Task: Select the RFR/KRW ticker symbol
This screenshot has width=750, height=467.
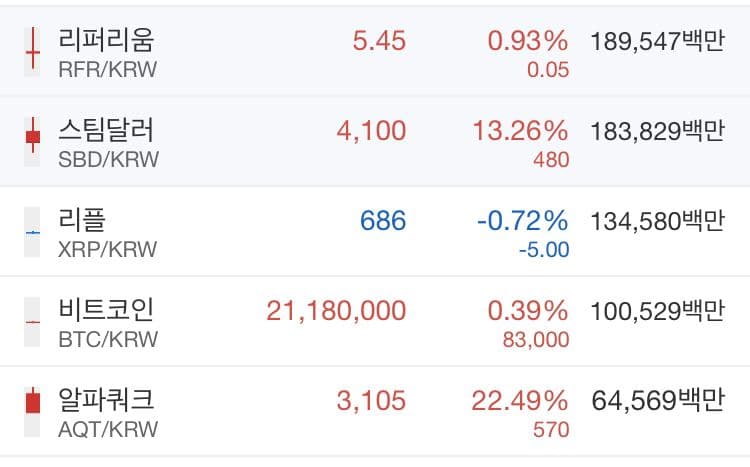Action: click(x=108, y=69)
